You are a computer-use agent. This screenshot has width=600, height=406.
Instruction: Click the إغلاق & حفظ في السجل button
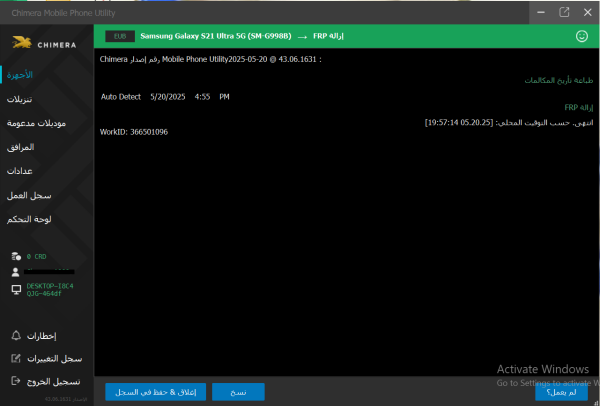point(156,392)
